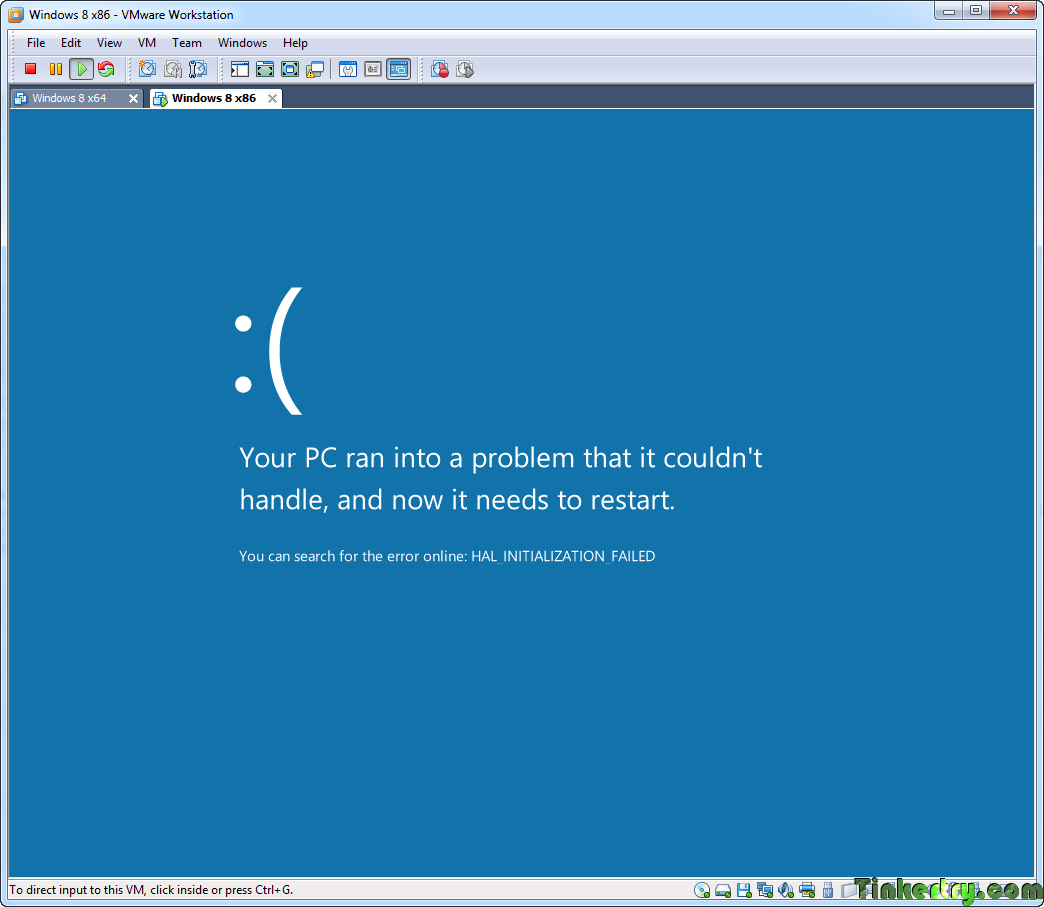Switch to quick switch mode icon
This screenshot has width=1044, height=907.
(265, 69)
